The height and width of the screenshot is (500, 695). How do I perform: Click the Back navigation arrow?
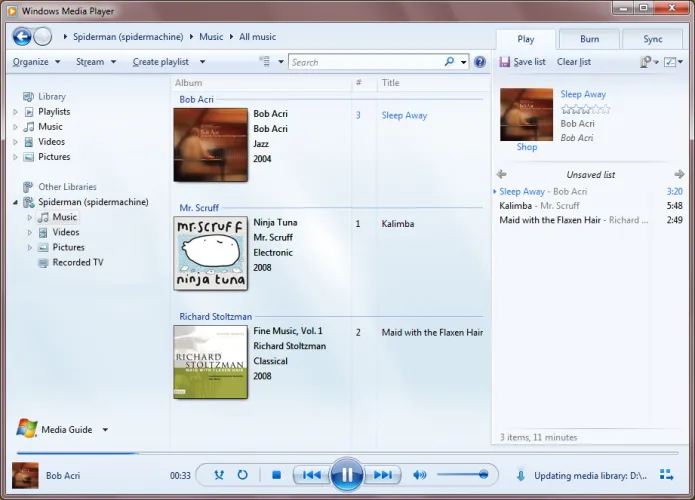click(22, 37)
